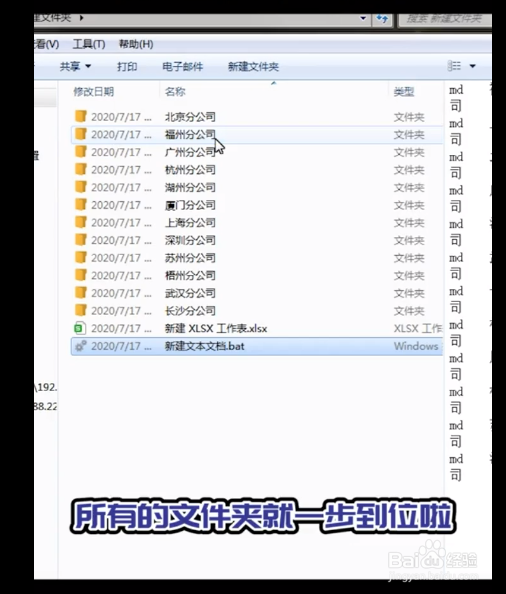Screen dimensions: 506x594
Task: Select the 厦门分公司 folder name
Action: tap(190, 205)
